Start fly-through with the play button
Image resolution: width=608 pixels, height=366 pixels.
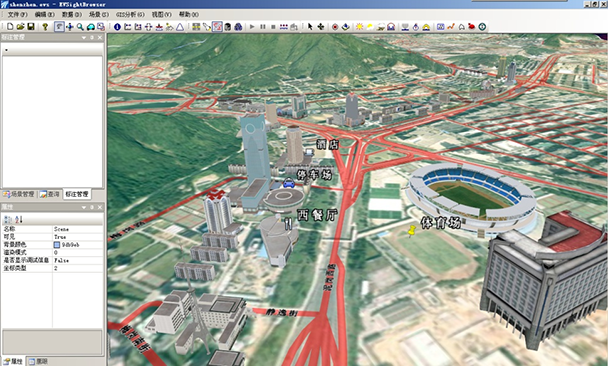click(252, 26)
